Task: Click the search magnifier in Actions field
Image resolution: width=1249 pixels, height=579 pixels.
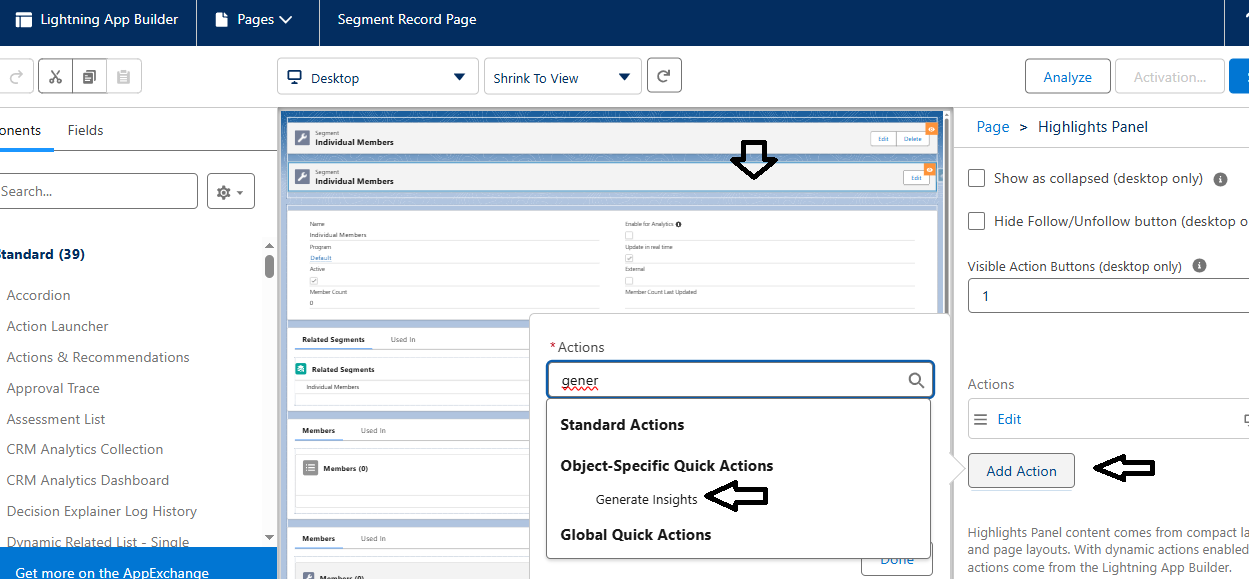Action: pyautogui.click(x=916, y=380)
